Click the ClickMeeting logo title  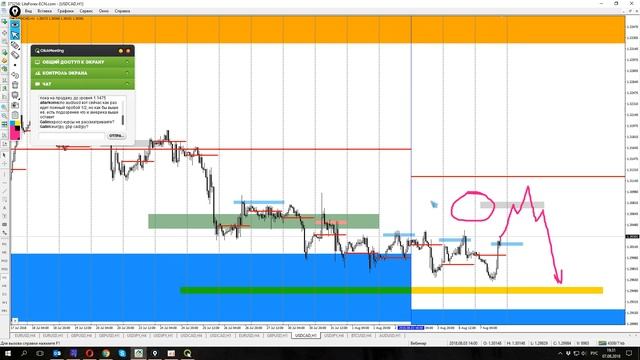coord(50,51)
